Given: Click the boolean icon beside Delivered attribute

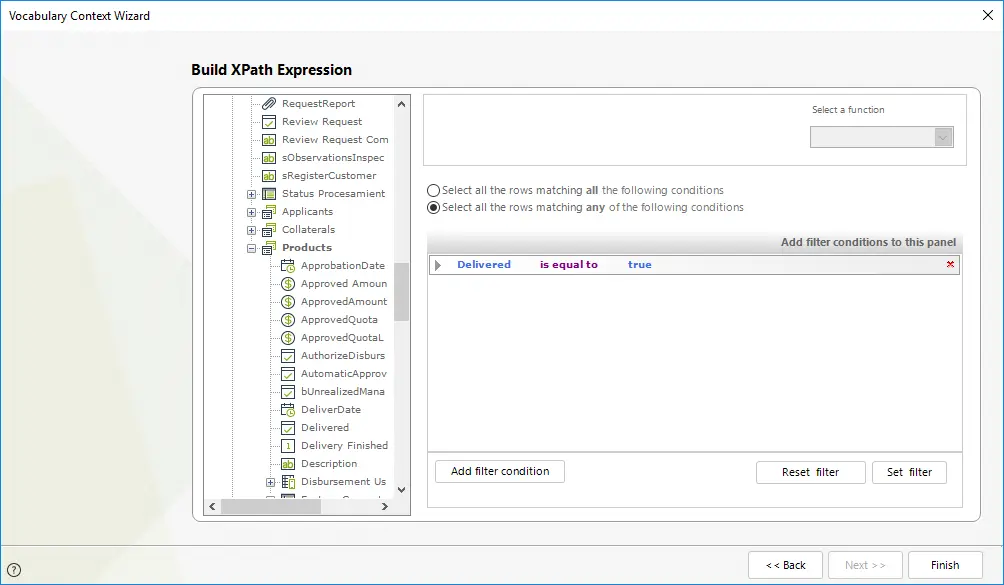Looking at the screenshot, I should click(288, 428).
